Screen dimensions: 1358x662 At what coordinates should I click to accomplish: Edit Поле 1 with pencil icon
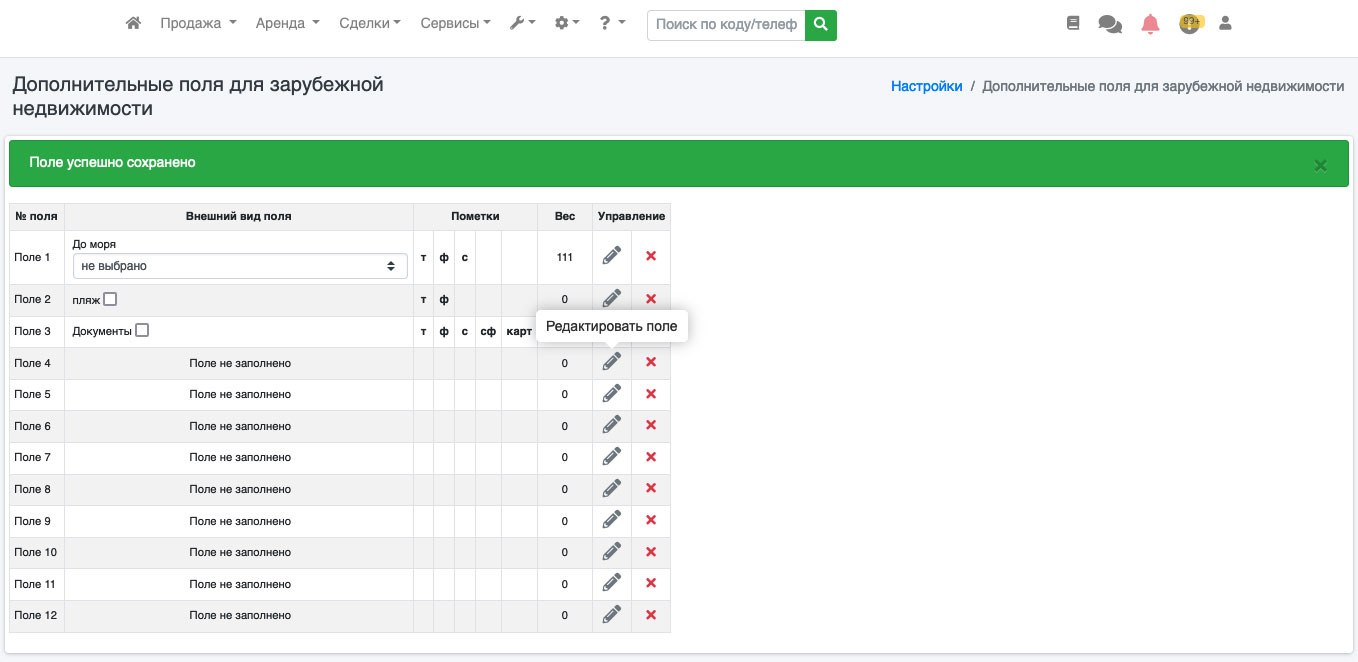click(x=611, y=256)
